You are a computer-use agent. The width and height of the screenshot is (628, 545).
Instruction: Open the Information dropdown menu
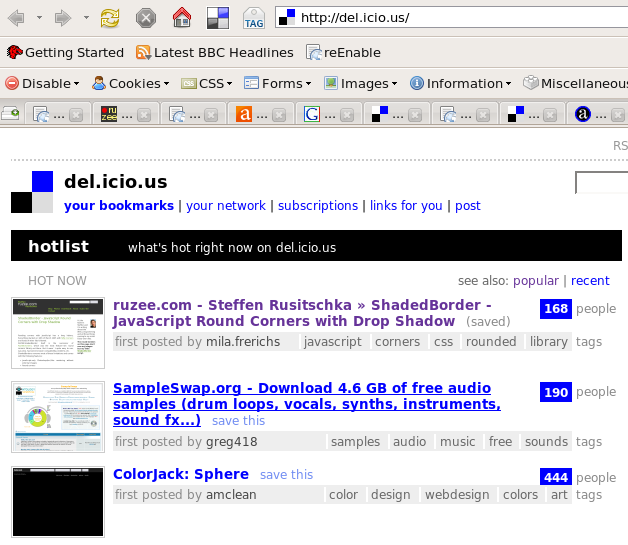[461, 83]
